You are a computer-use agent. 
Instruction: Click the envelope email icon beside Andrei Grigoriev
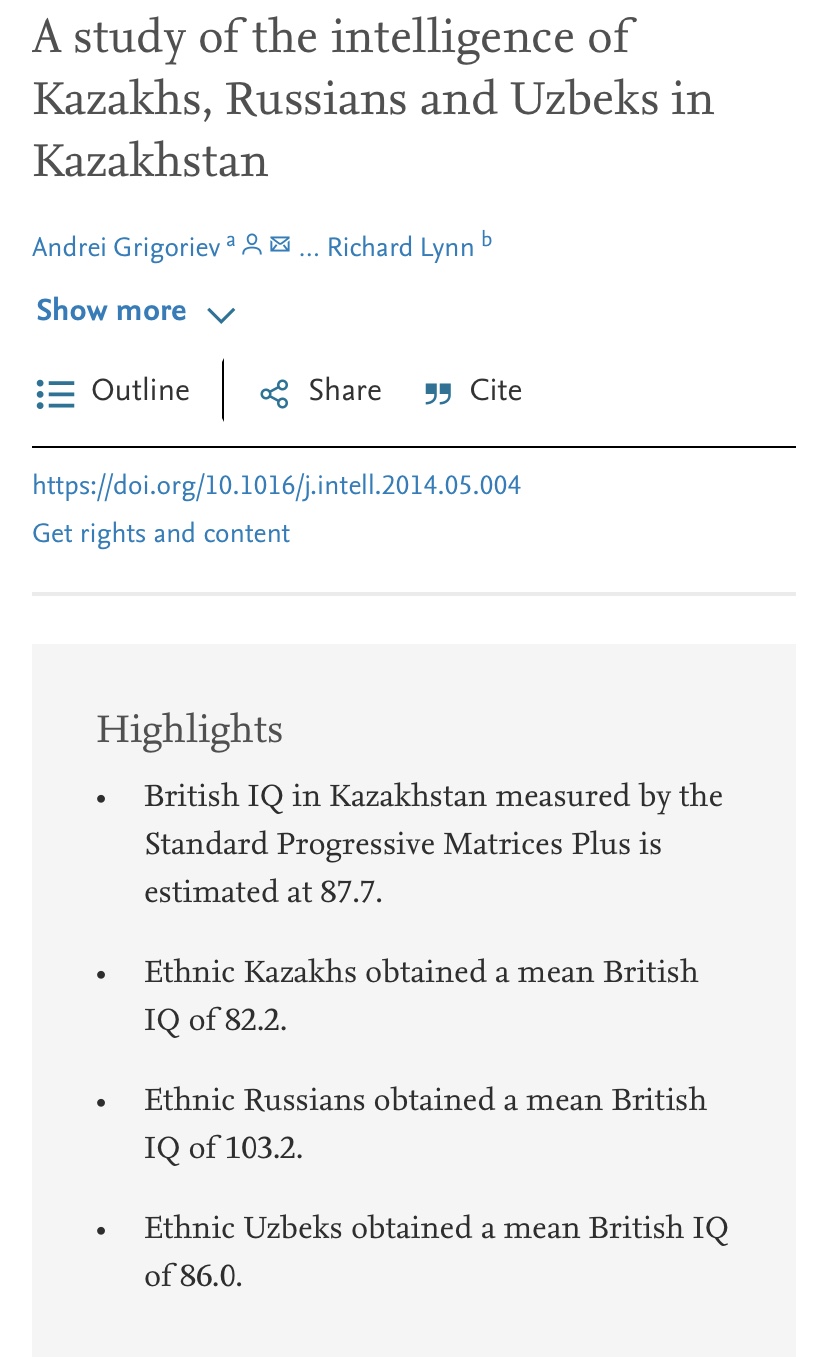(x=280, y=245)
